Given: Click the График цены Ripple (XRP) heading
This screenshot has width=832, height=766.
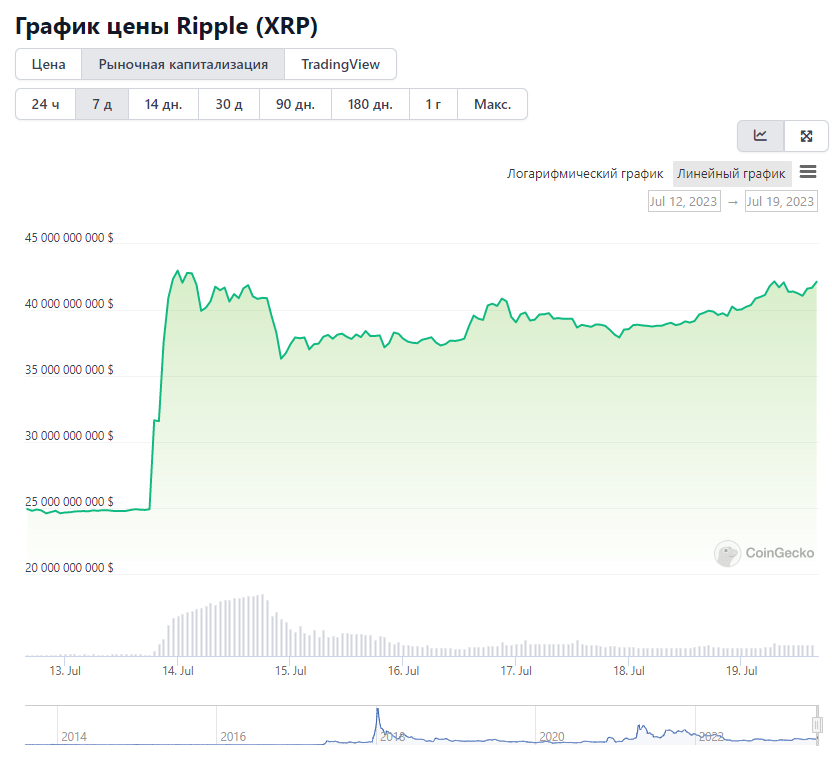Looking at the screenshot, I should (166, 27).
